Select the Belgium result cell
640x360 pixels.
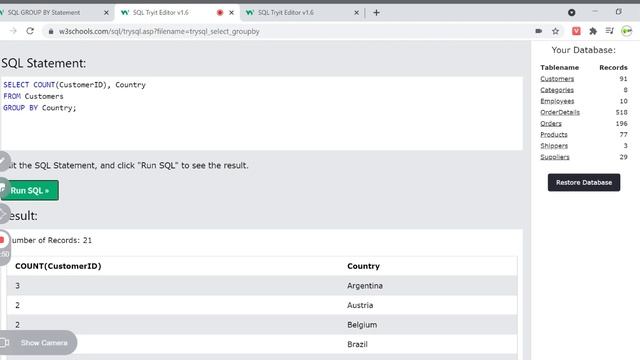(362, 325)
